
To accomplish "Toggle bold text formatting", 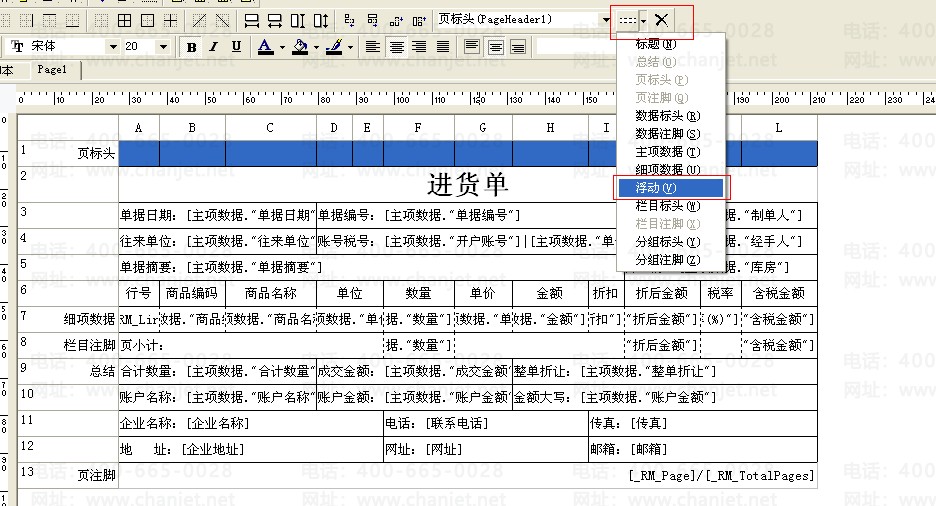I will pos(191,47).
